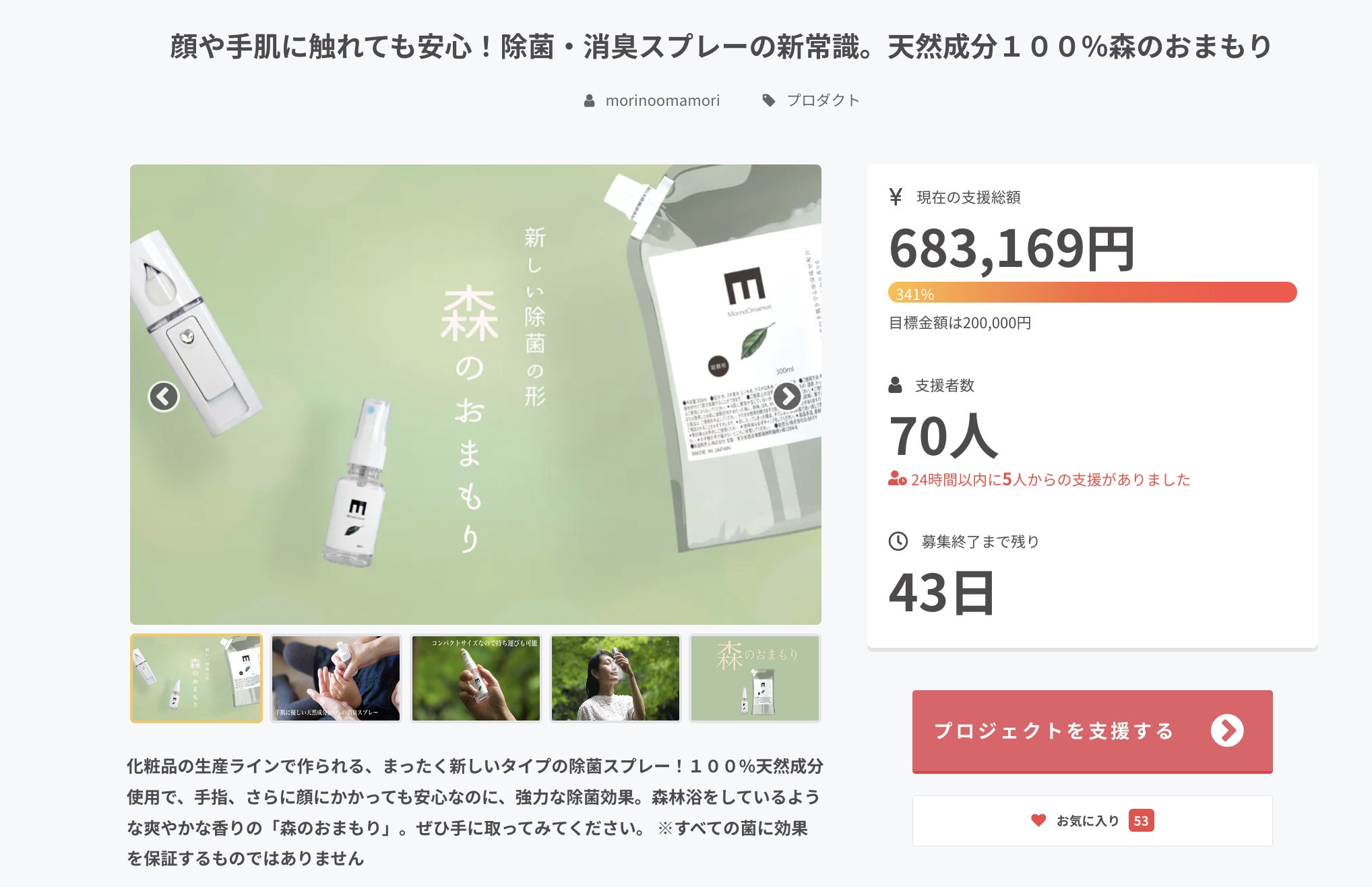Select the hands spraying thumbnail
The height and width of the screenshot is (887, 1372).
coord(336,679)
